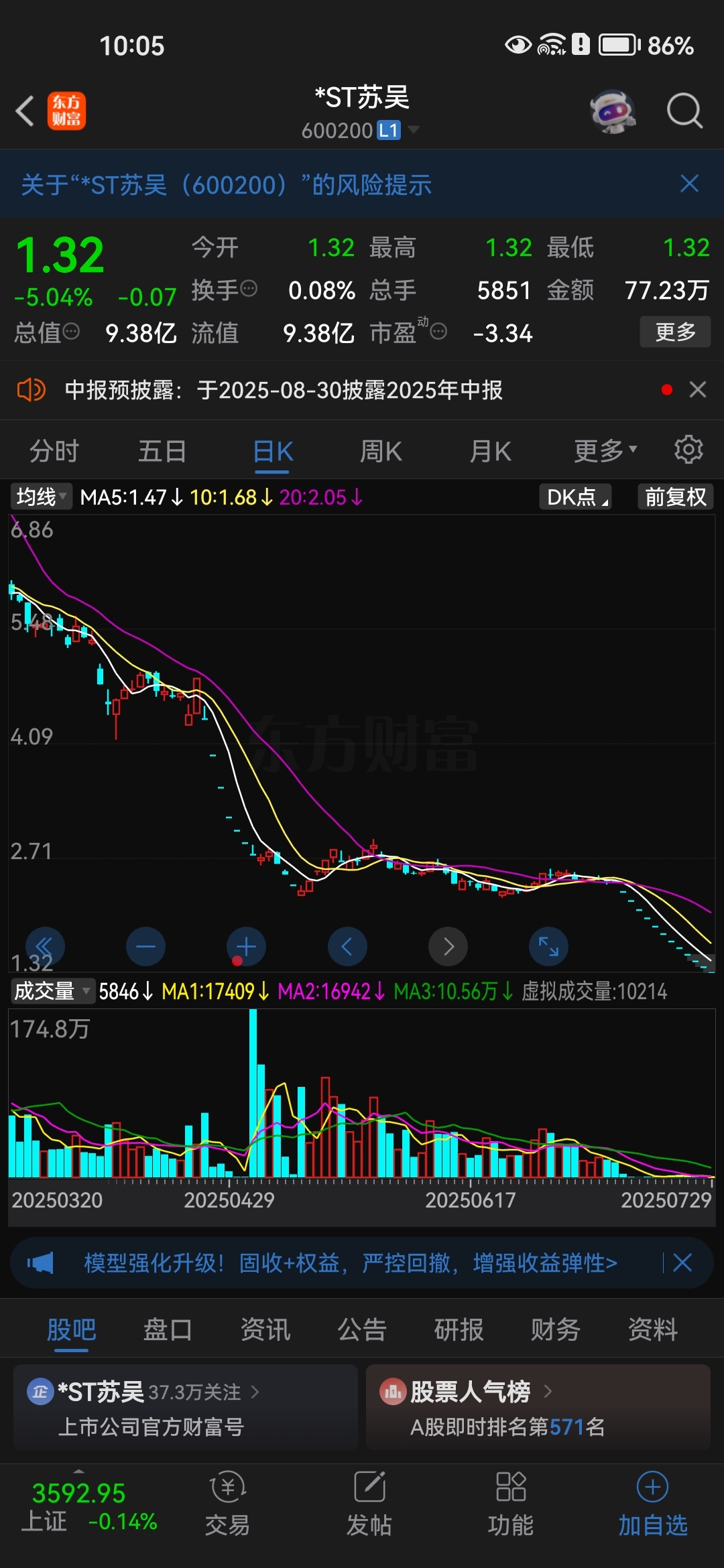Switch to the 五日 chart tab
This screenshot has height=1568, width=724.
[x=162, y=451]
